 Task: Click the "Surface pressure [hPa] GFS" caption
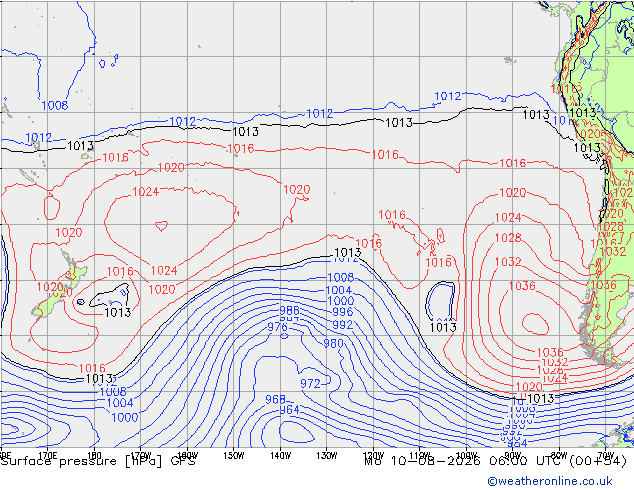98,461
